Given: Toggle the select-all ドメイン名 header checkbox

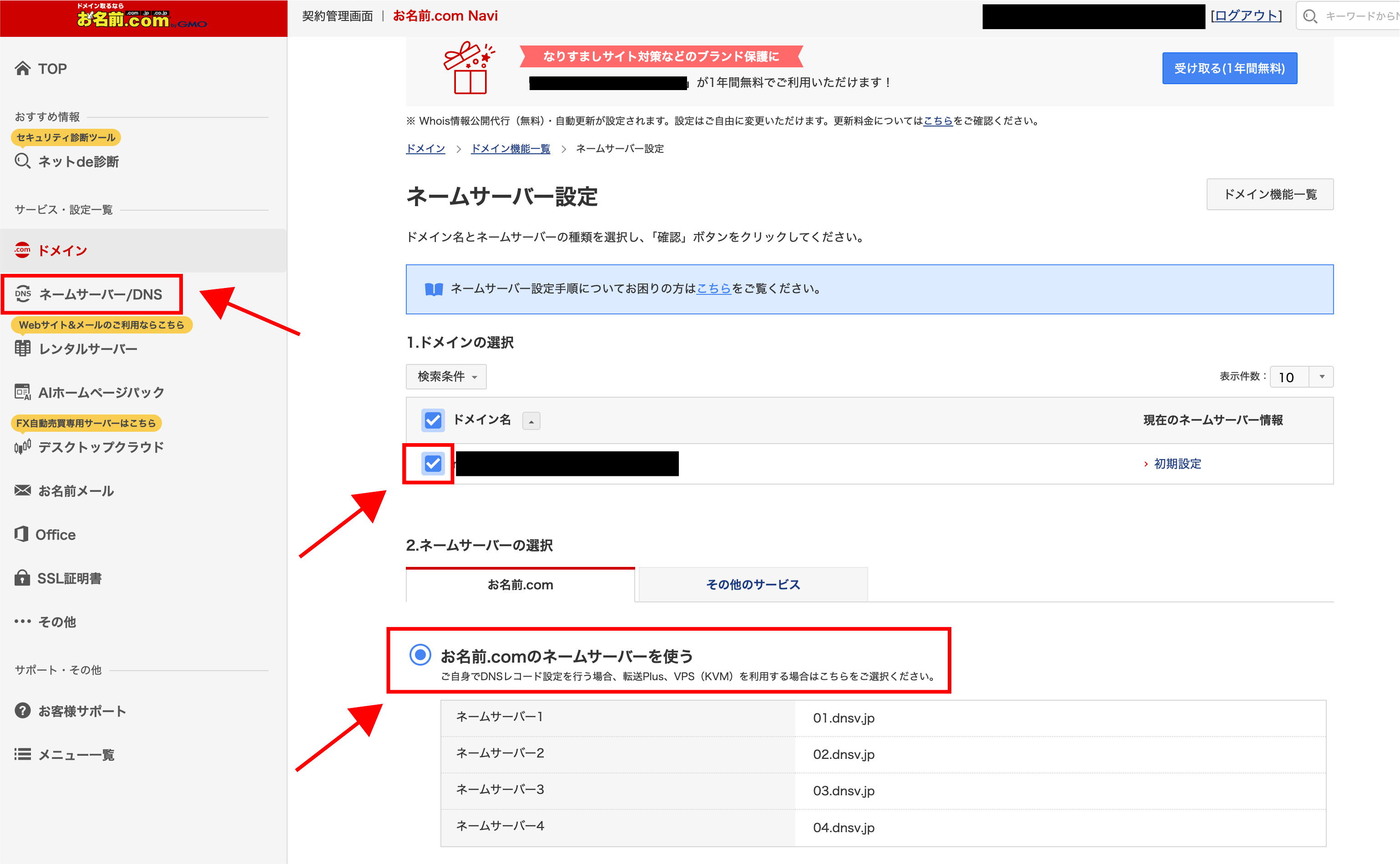Looking at the screenshot, I should click(x=433, y=420).
